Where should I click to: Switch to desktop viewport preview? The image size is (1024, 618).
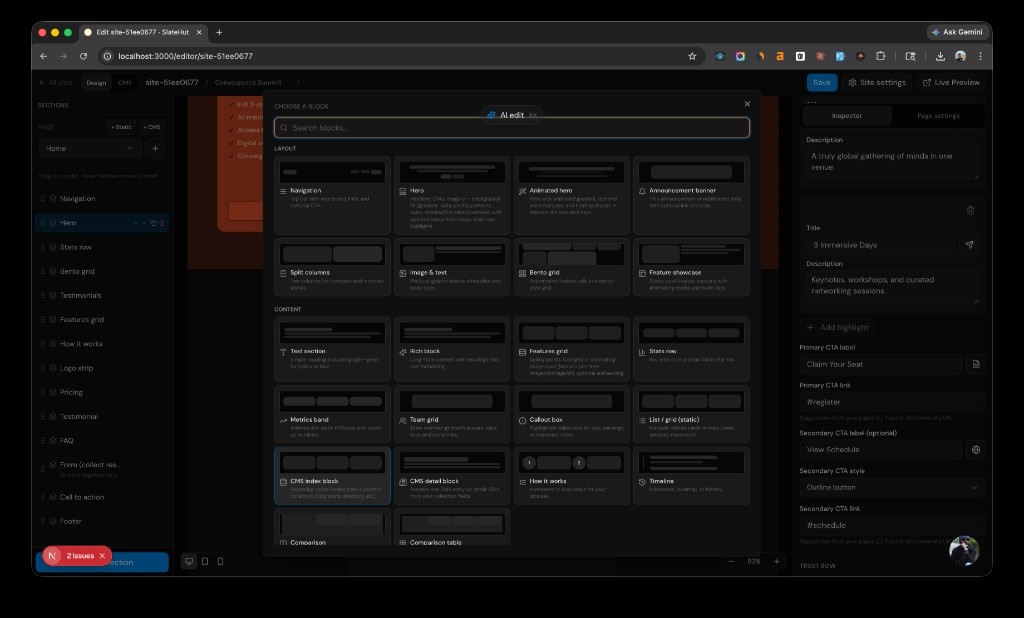189,562
